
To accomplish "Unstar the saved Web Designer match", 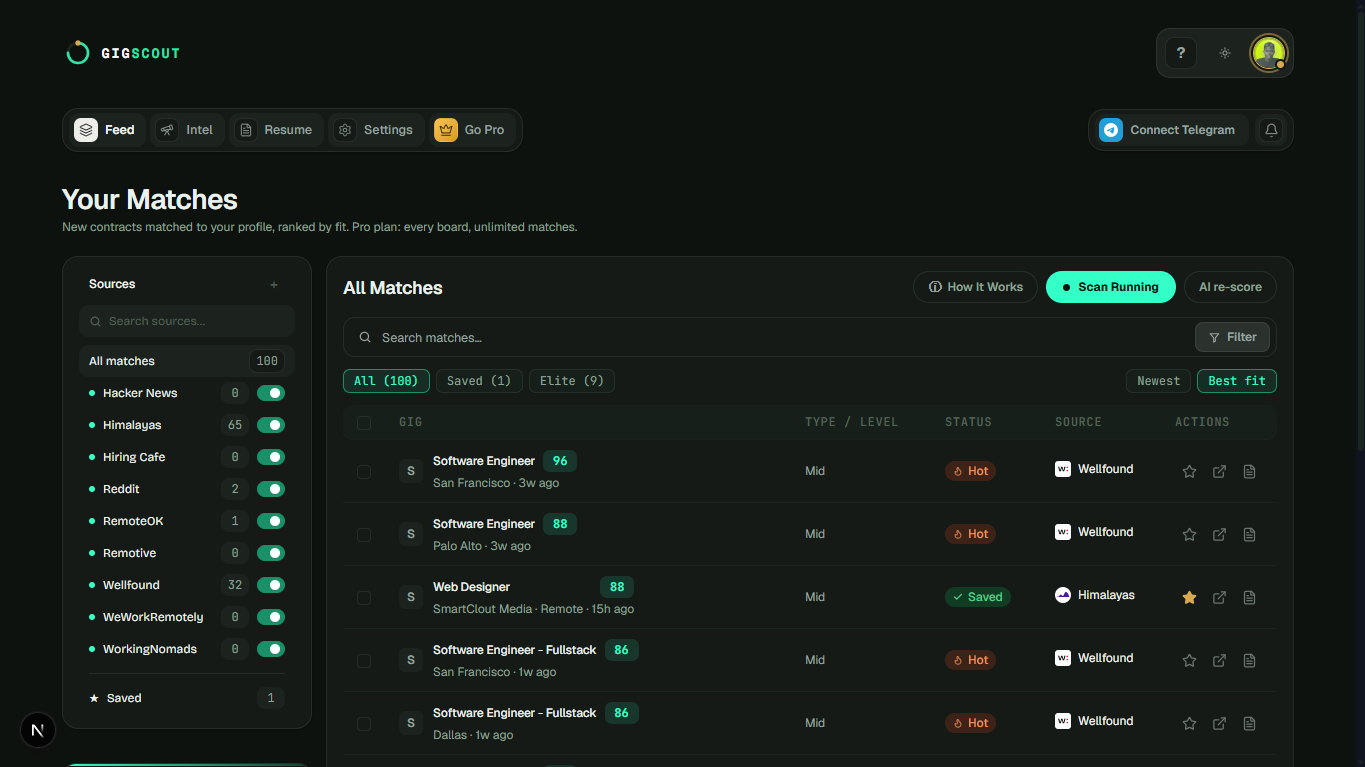I will (x=1189, y=597).
